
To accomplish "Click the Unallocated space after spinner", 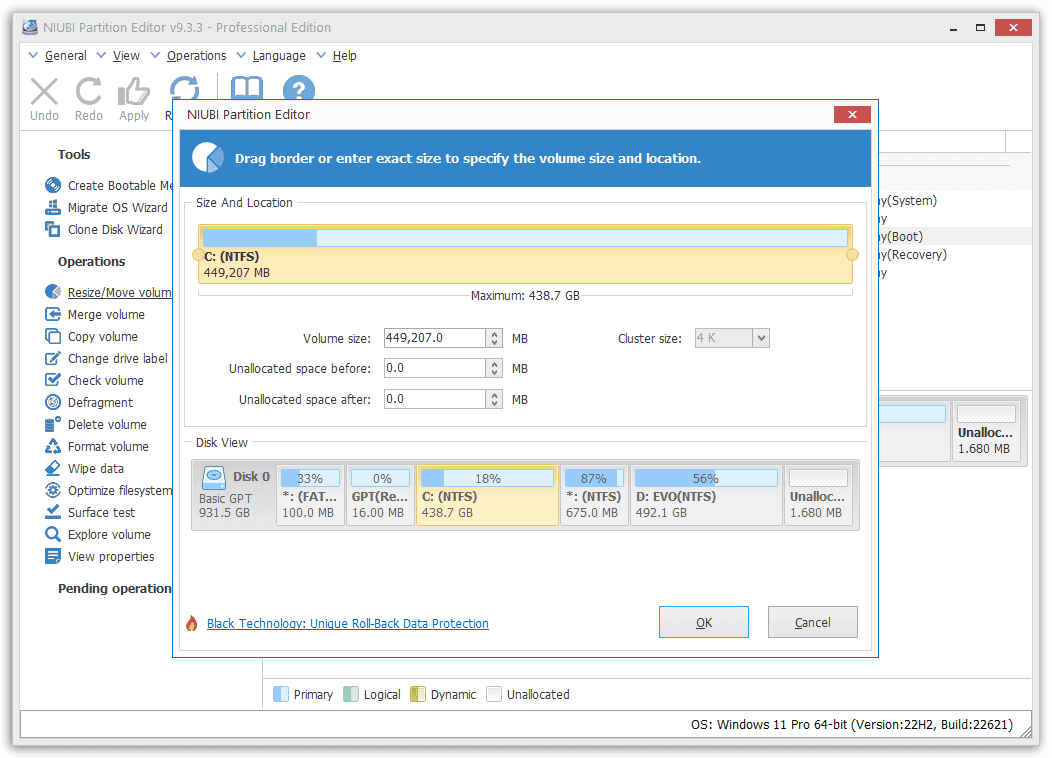I will tap(494, 399).
